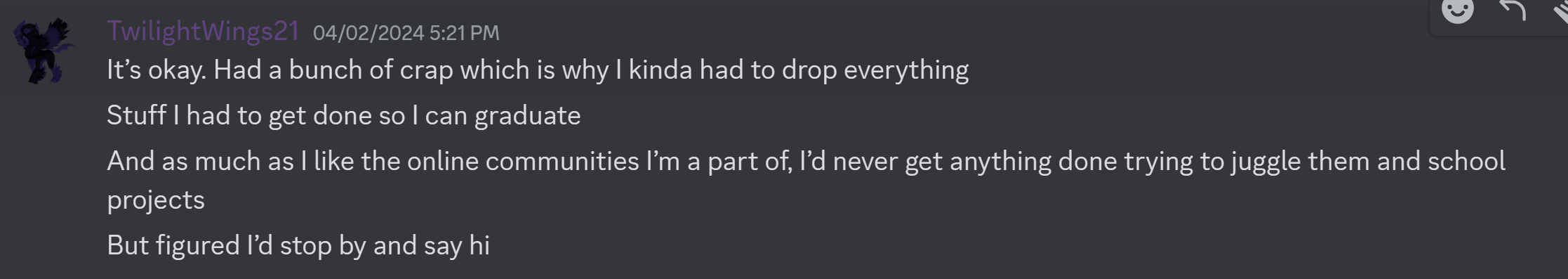Click the wrapped word "projects"

(x=156, y=200)
